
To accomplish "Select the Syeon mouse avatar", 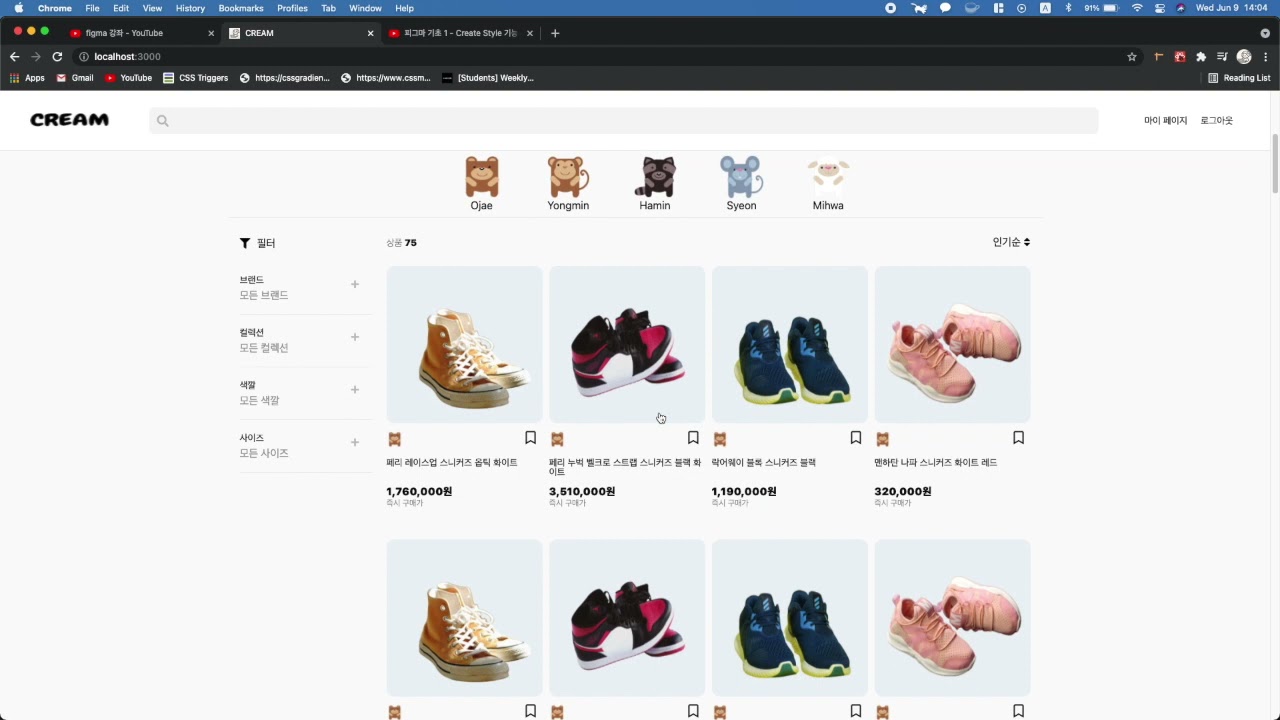I will [741, 178].
